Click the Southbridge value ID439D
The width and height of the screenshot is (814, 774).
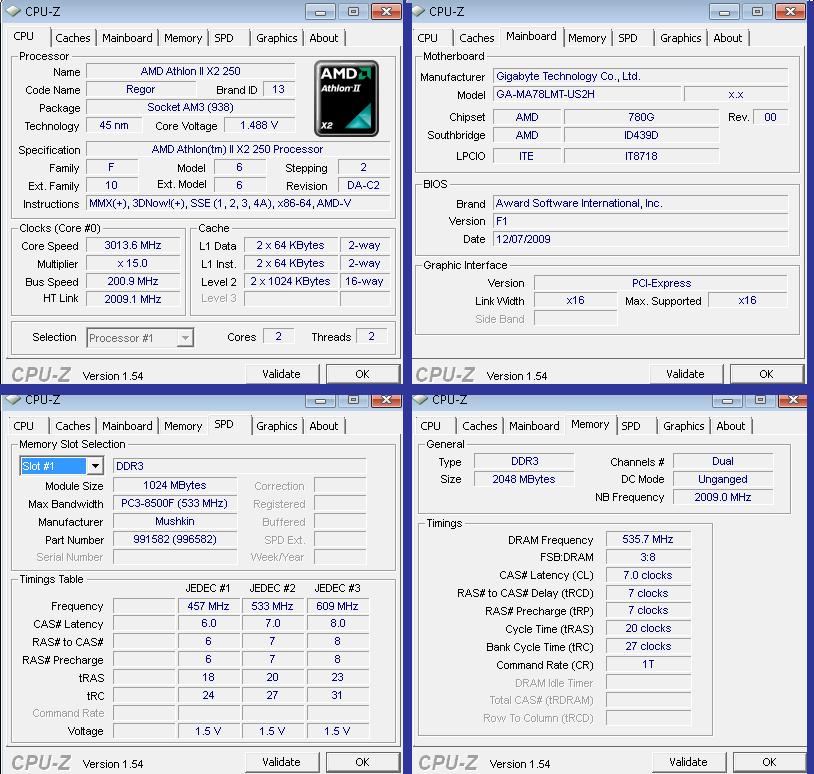point(641,135)
